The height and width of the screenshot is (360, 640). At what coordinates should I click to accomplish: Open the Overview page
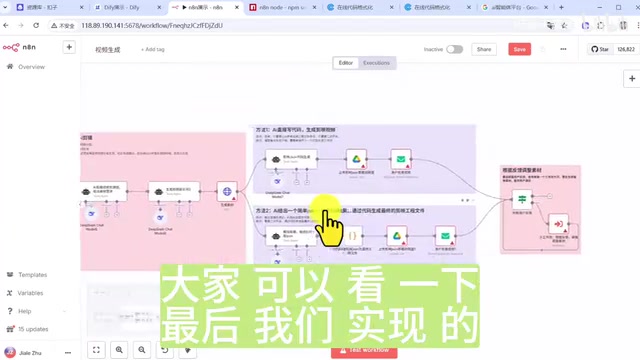click(26, 67)
